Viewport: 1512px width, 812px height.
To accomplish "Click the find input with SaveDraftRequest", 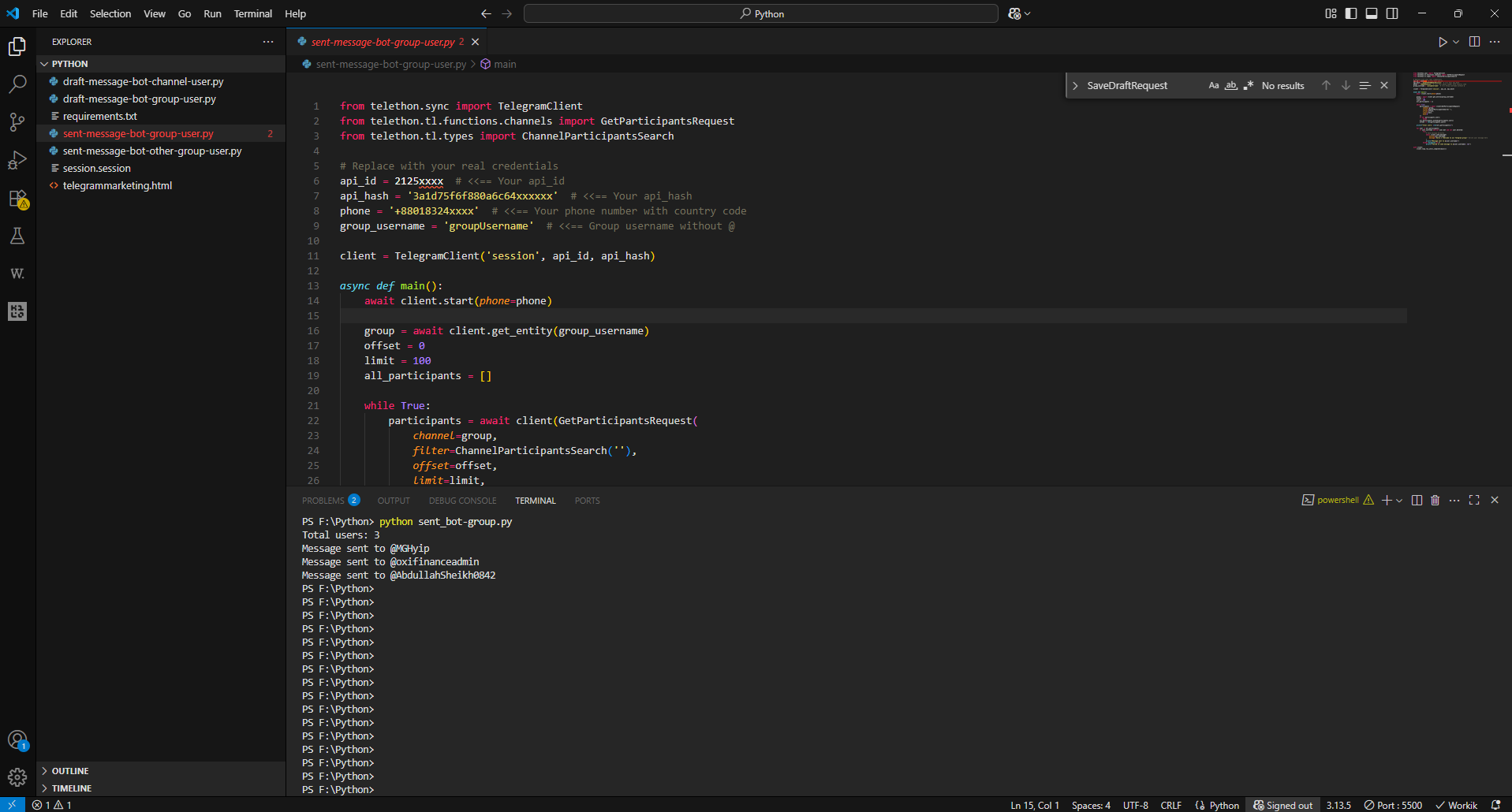I will (x=1144, y=85).
